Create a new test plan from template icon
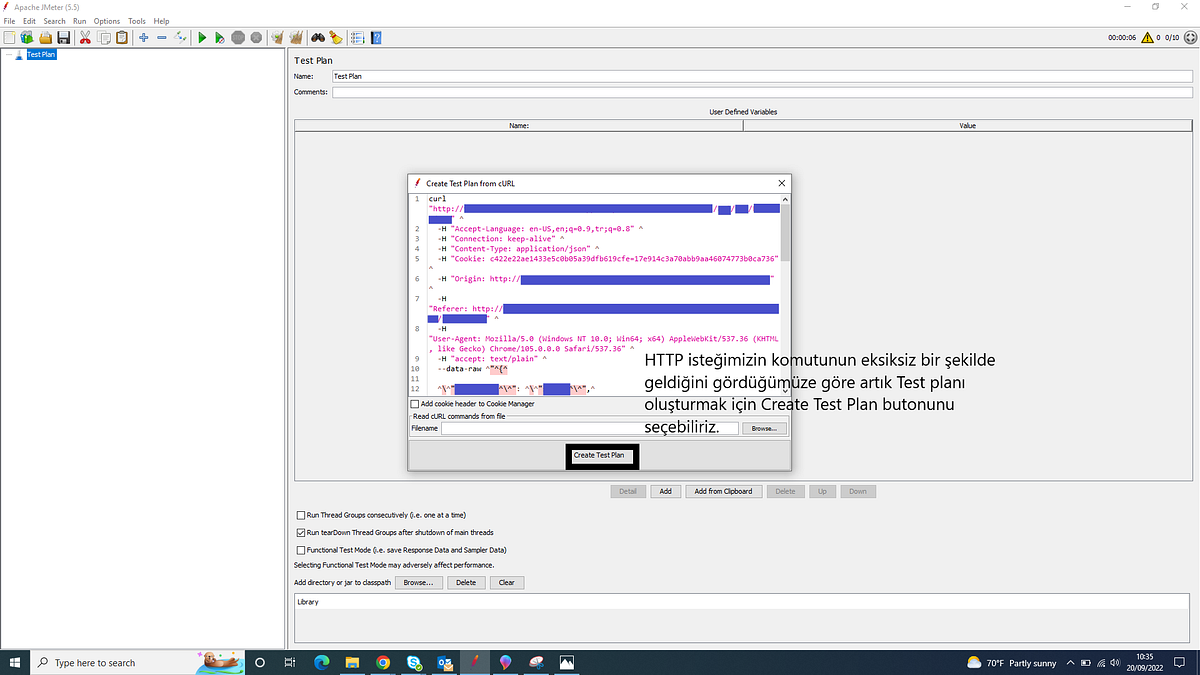Screen dimensions: 1200x675 [x=27, y=37]
